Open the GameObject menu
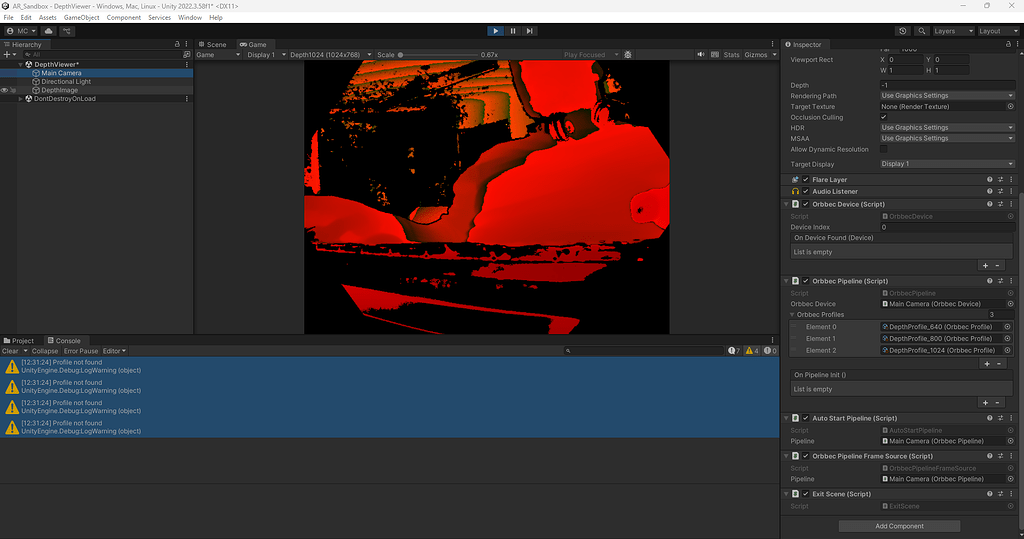 coord(81,17)
